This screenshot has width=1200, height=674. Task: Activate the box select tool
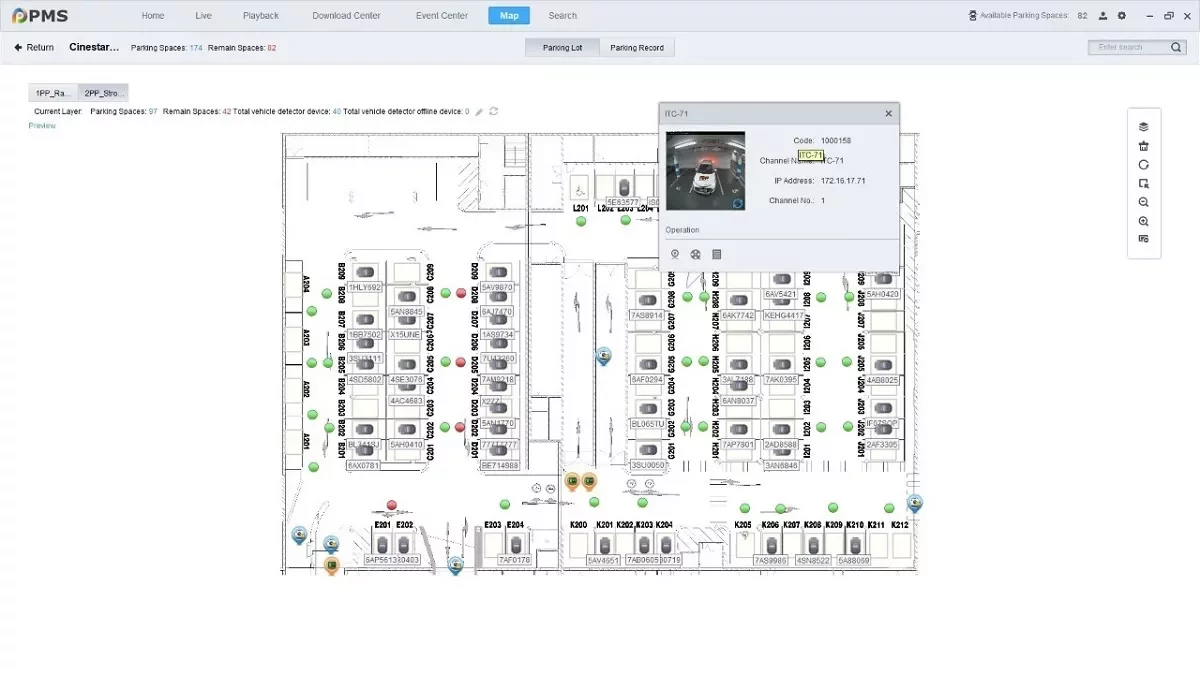pyautogui.click(x=1143, y=184)
